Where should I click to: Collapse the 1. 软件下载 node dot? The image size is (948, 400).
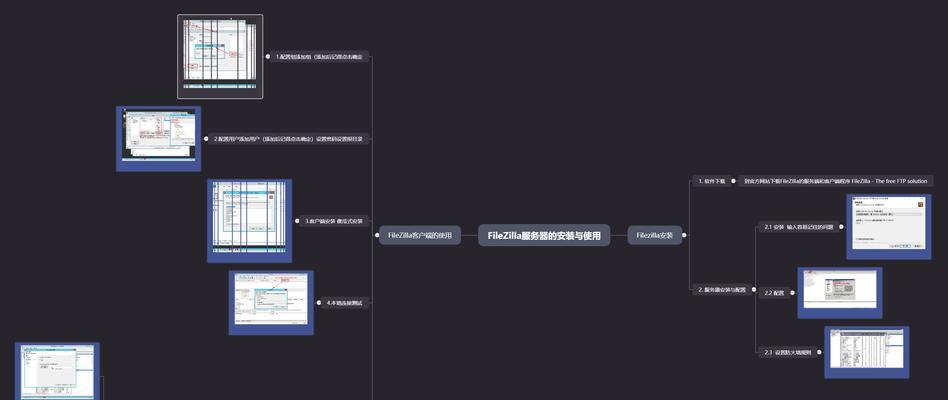tap(735, 181)
